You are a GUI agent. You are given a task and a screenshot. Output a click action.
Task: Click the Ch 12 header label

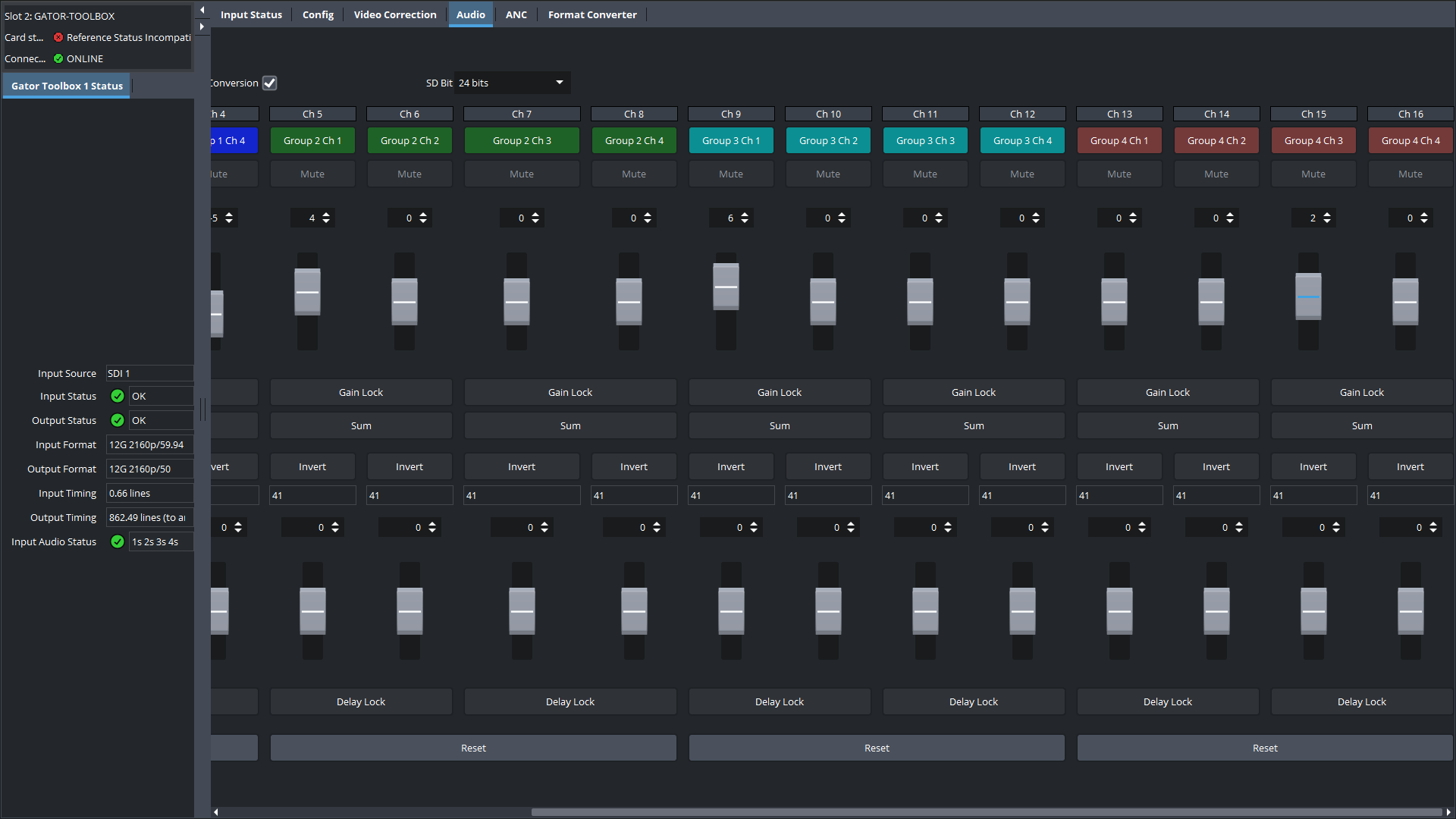tap(1022, 114)
